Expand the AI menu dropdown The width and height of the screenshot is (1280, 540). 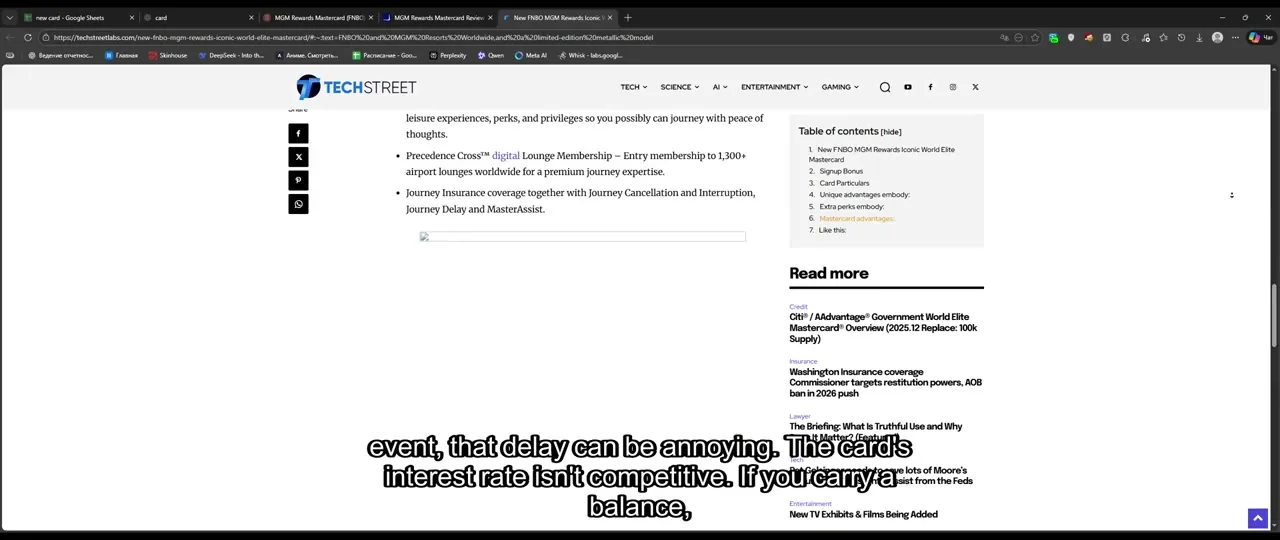[x=720, y=87]
